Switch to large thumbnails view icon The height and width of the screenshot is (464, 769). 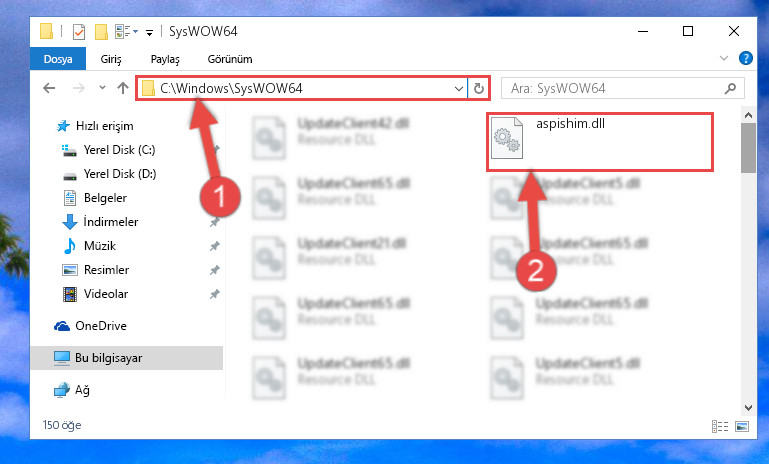pos(742,427)
